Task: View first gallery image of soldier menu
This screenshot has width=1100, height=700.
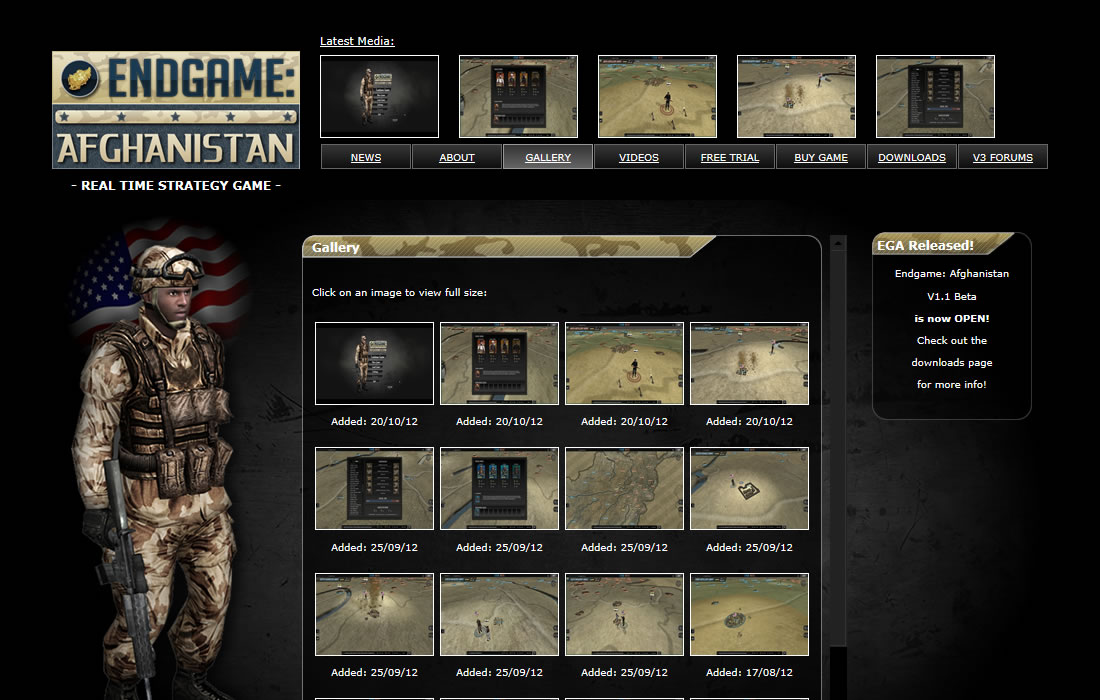Action: pyautogui.click(x=374, y=363)
